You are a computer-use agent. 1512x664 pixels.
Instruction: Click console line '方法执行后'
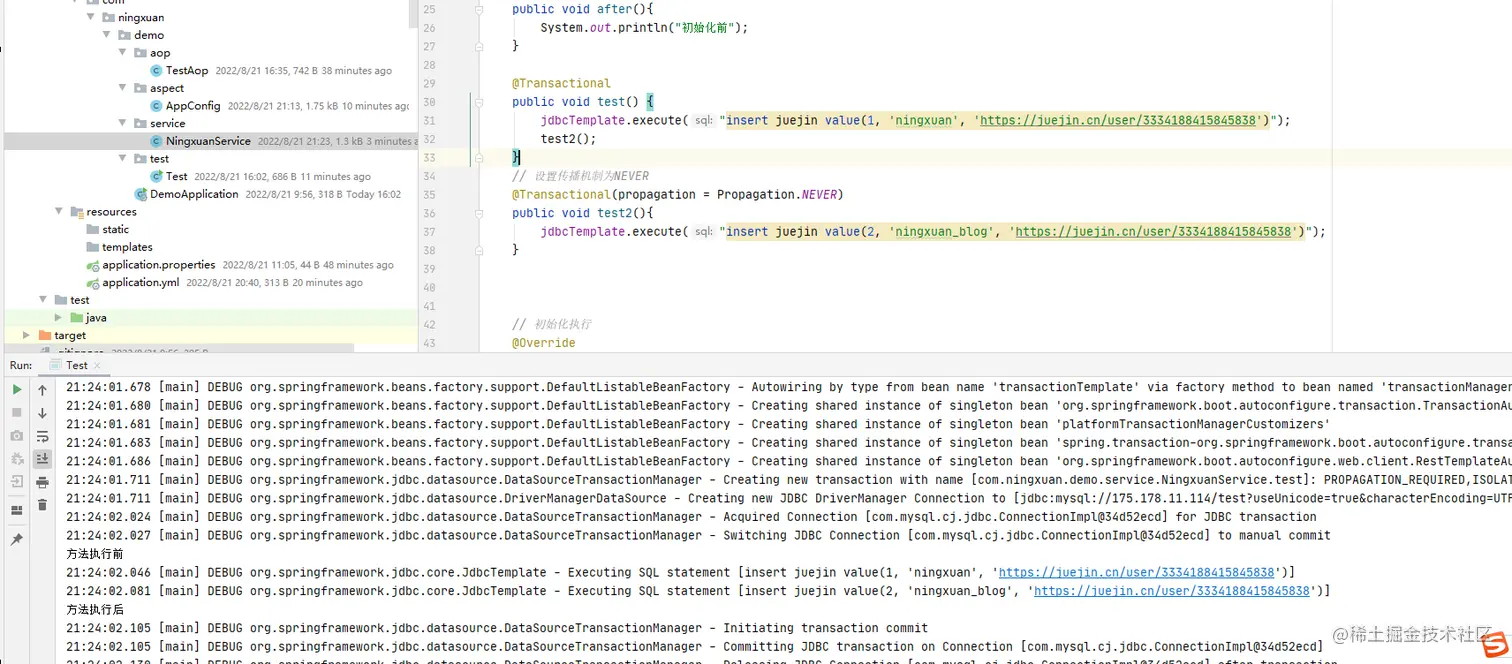[x=95, y=609]
